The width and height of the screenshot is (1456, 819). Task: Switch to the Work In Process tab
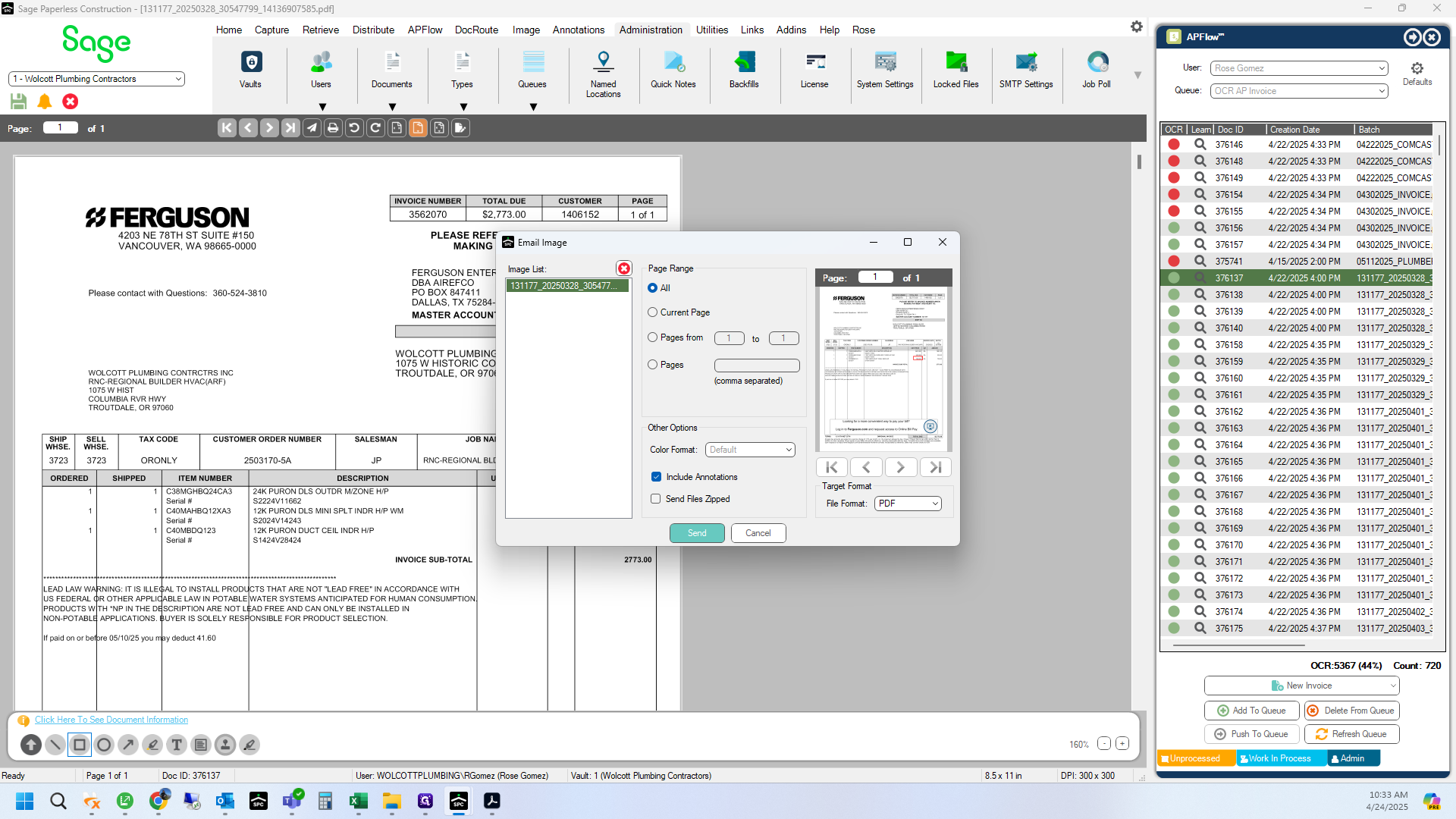click(x=1281, y=758)
